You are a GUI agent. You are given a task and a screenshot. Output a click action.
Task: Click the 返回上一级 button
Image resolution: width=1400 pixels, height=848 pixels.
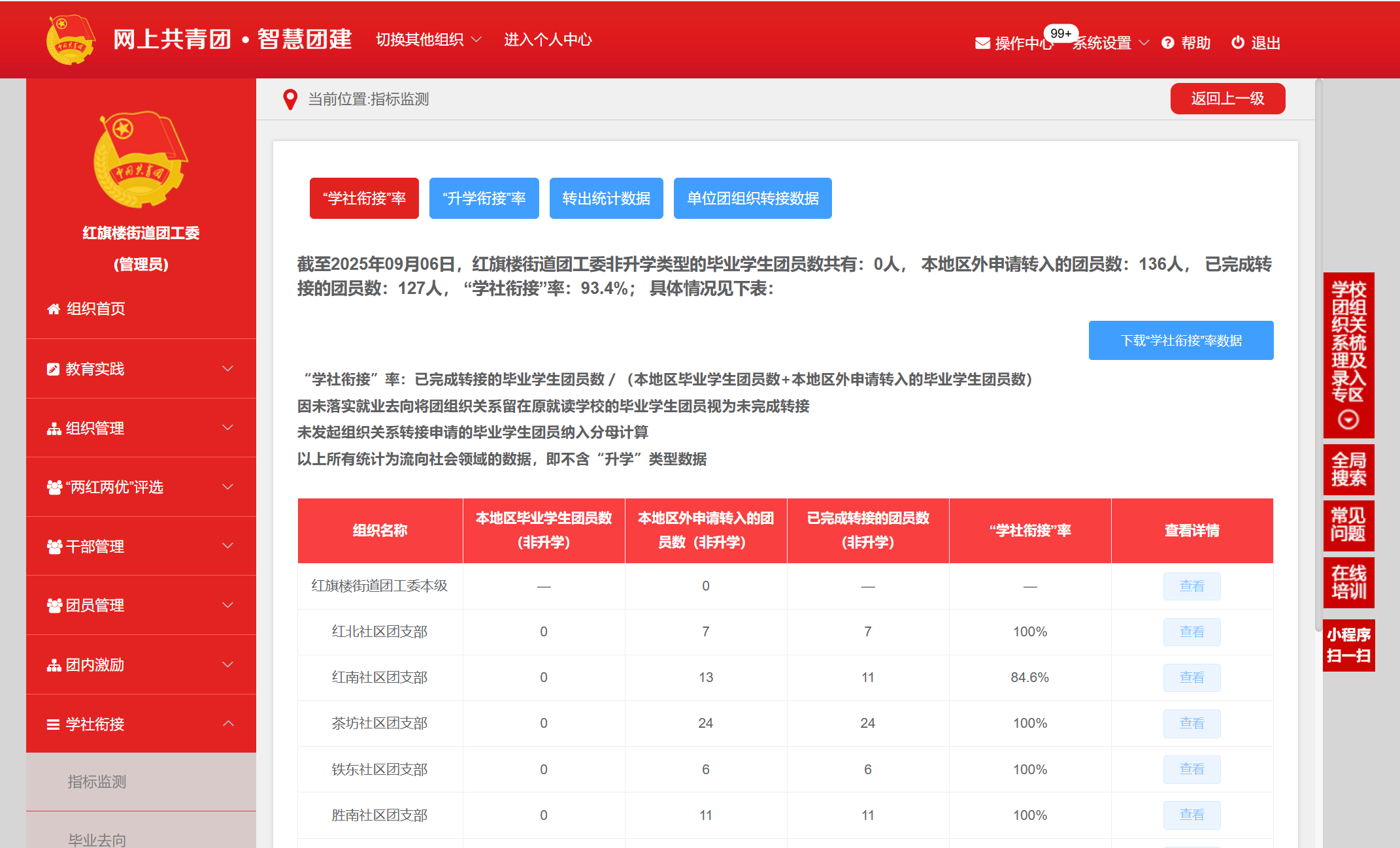click(1227, 99)
